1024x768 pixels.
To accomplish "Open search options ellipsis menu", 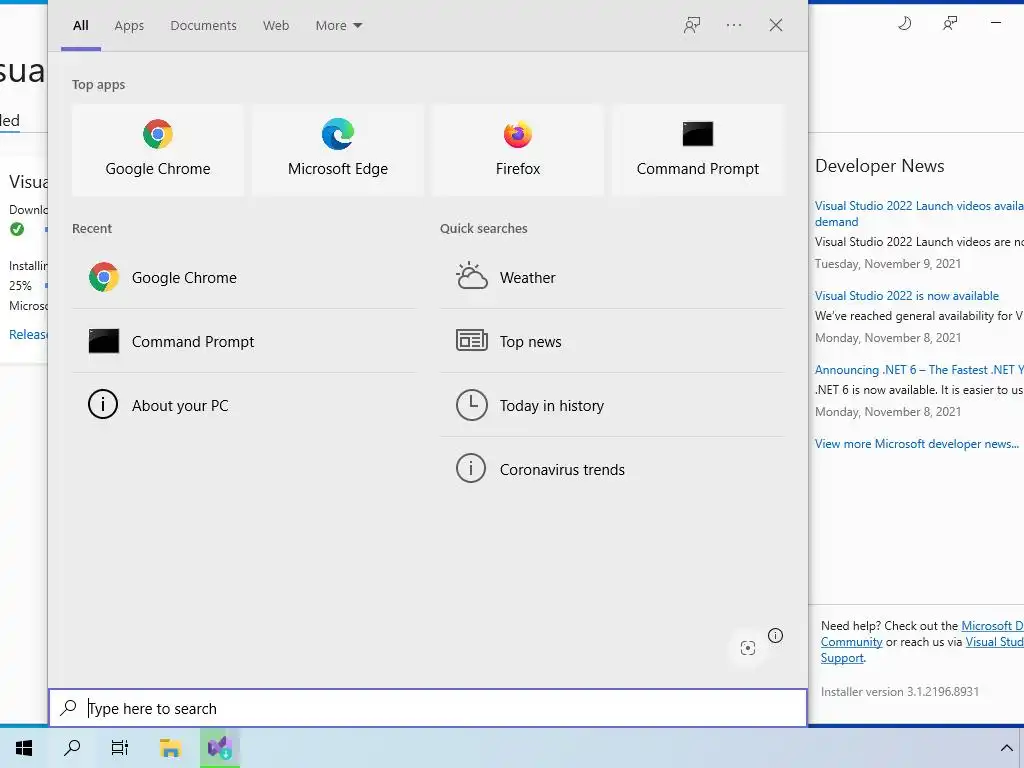I will 733,25.
